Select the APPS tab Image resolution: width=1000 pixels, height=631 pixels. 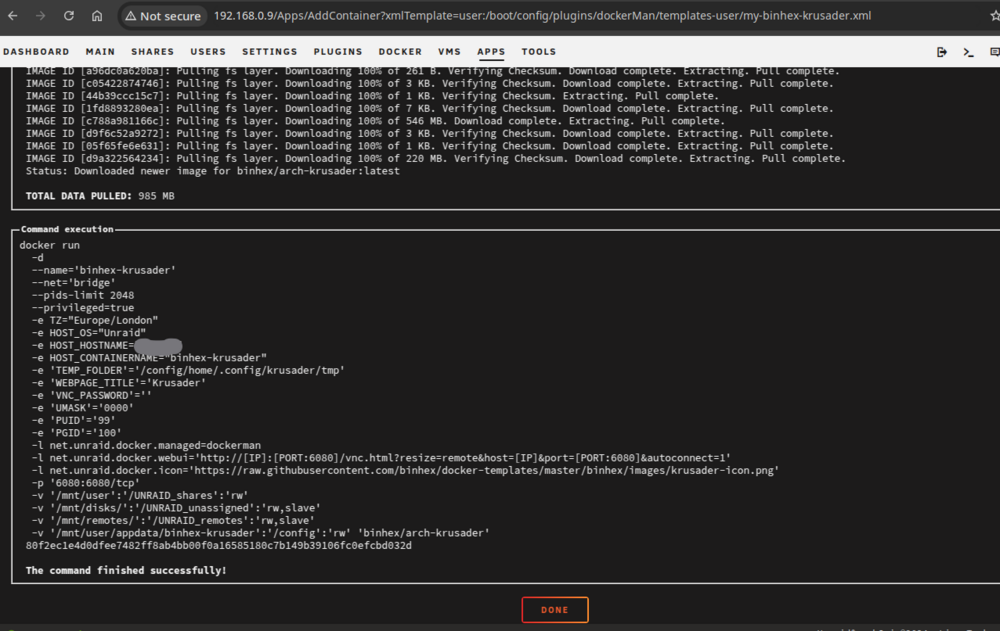click(x=491, y=52)
